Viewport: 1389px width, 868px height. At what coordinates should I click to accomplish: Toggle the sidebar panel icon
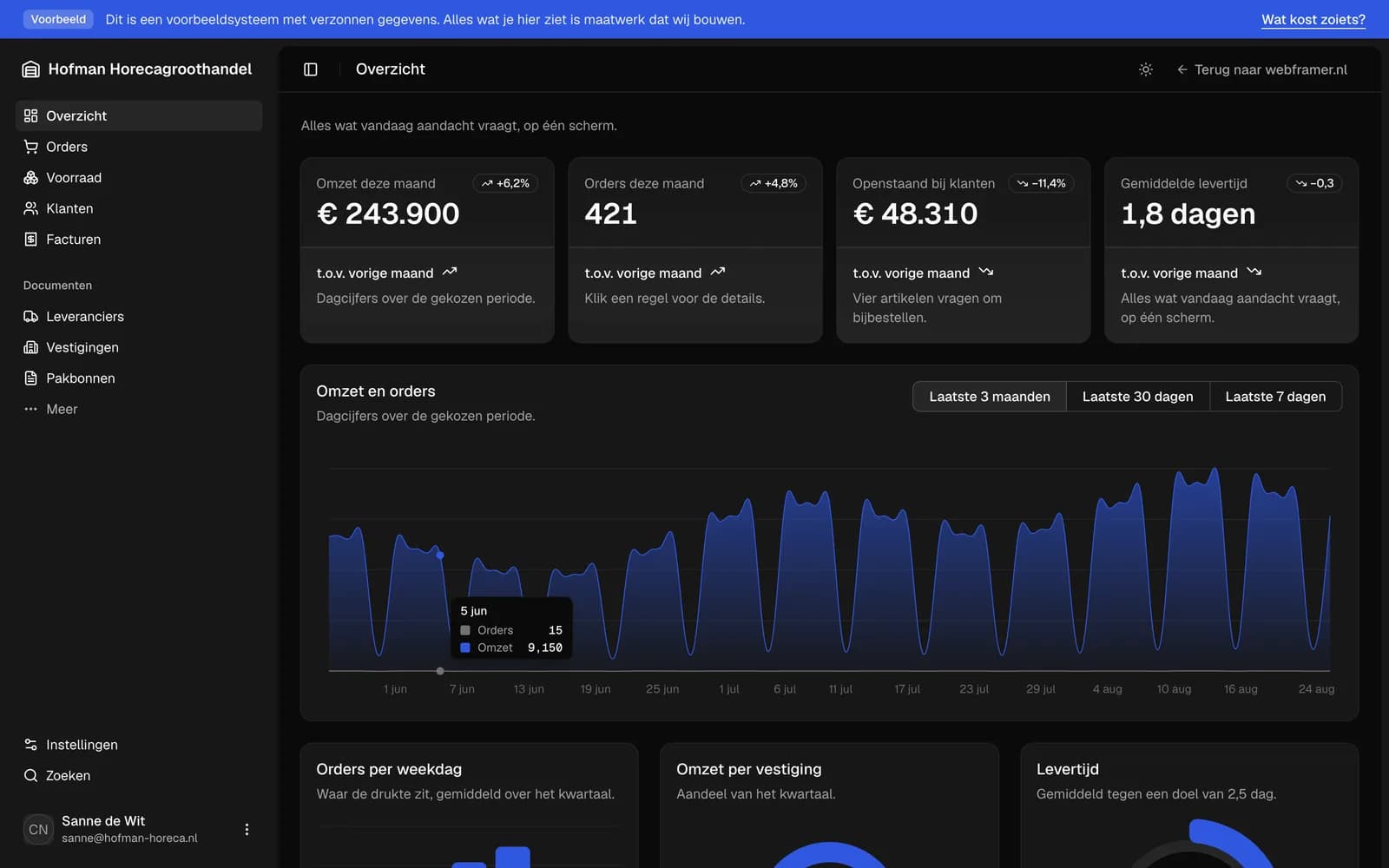(311, 69)
